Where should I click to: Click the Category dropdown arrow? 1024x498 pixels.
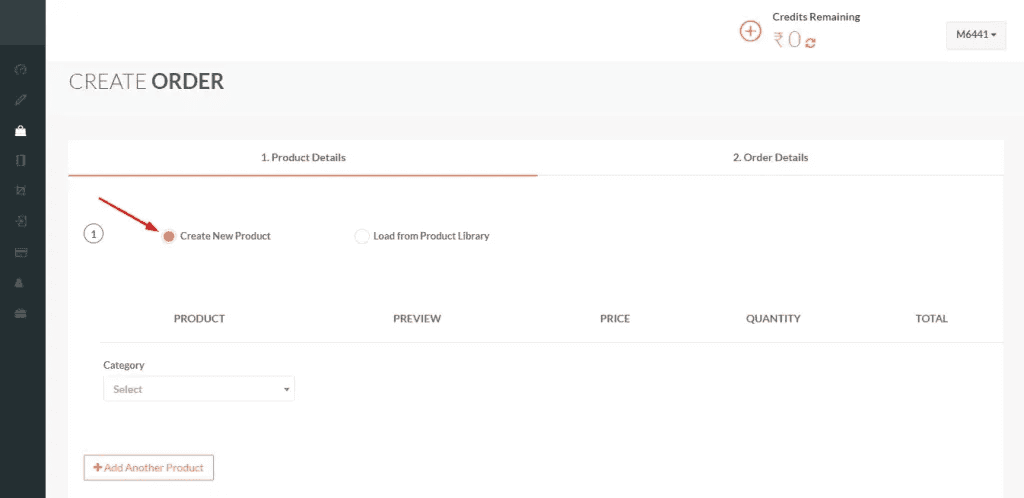point(286,390)
